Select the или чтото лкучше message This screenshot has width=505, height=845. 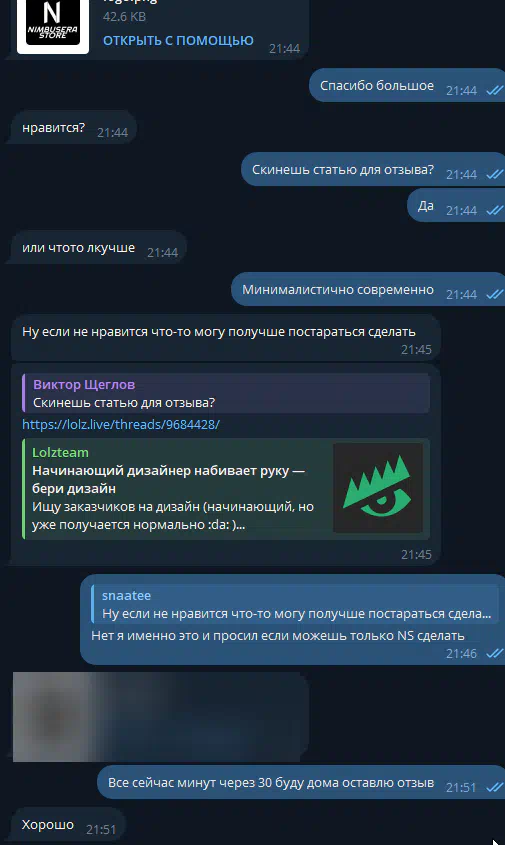click(99, 248)
